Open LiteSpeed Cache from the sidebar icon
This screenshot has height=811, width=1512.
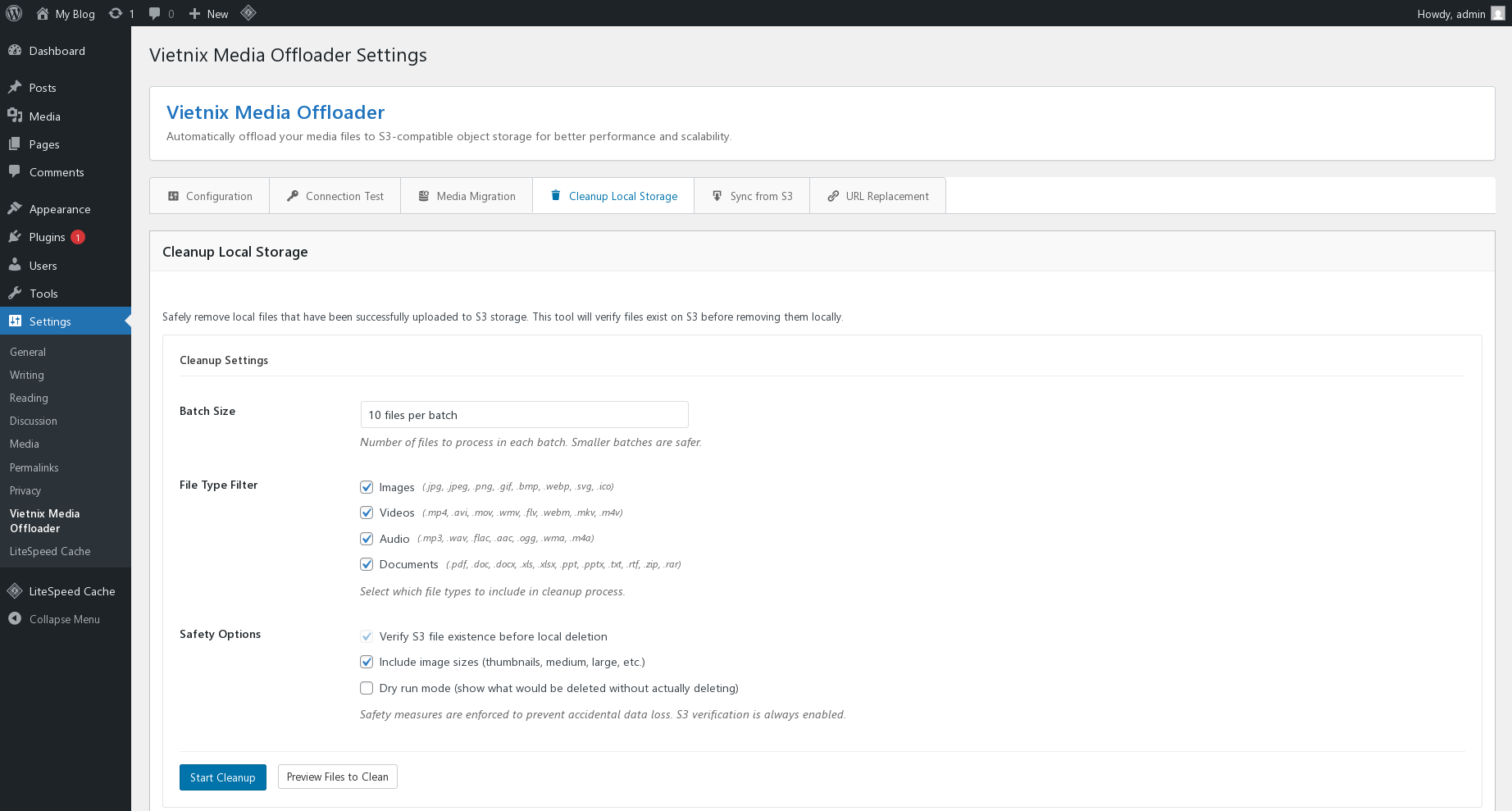(14, 590)
